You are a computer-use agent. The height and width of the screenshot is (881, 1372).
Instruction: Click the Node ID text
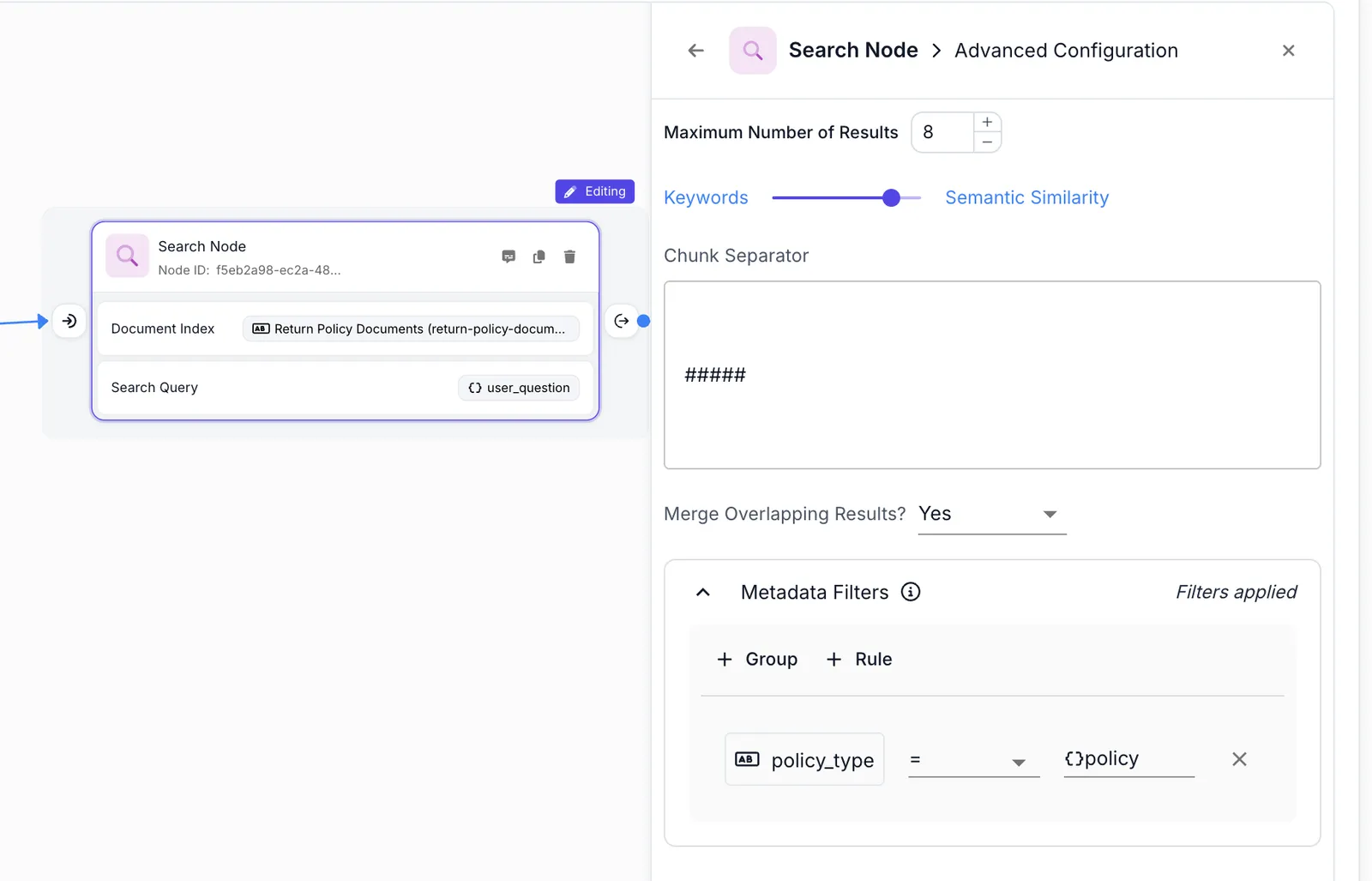249,270
